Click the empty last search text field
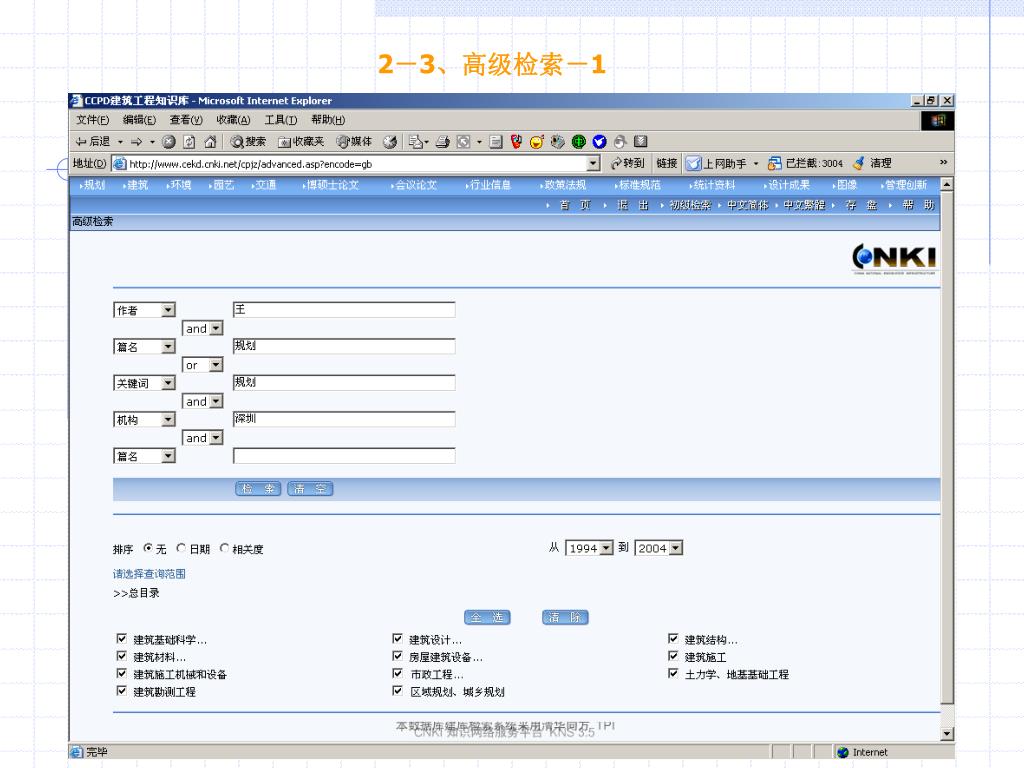 click(344, 456)
